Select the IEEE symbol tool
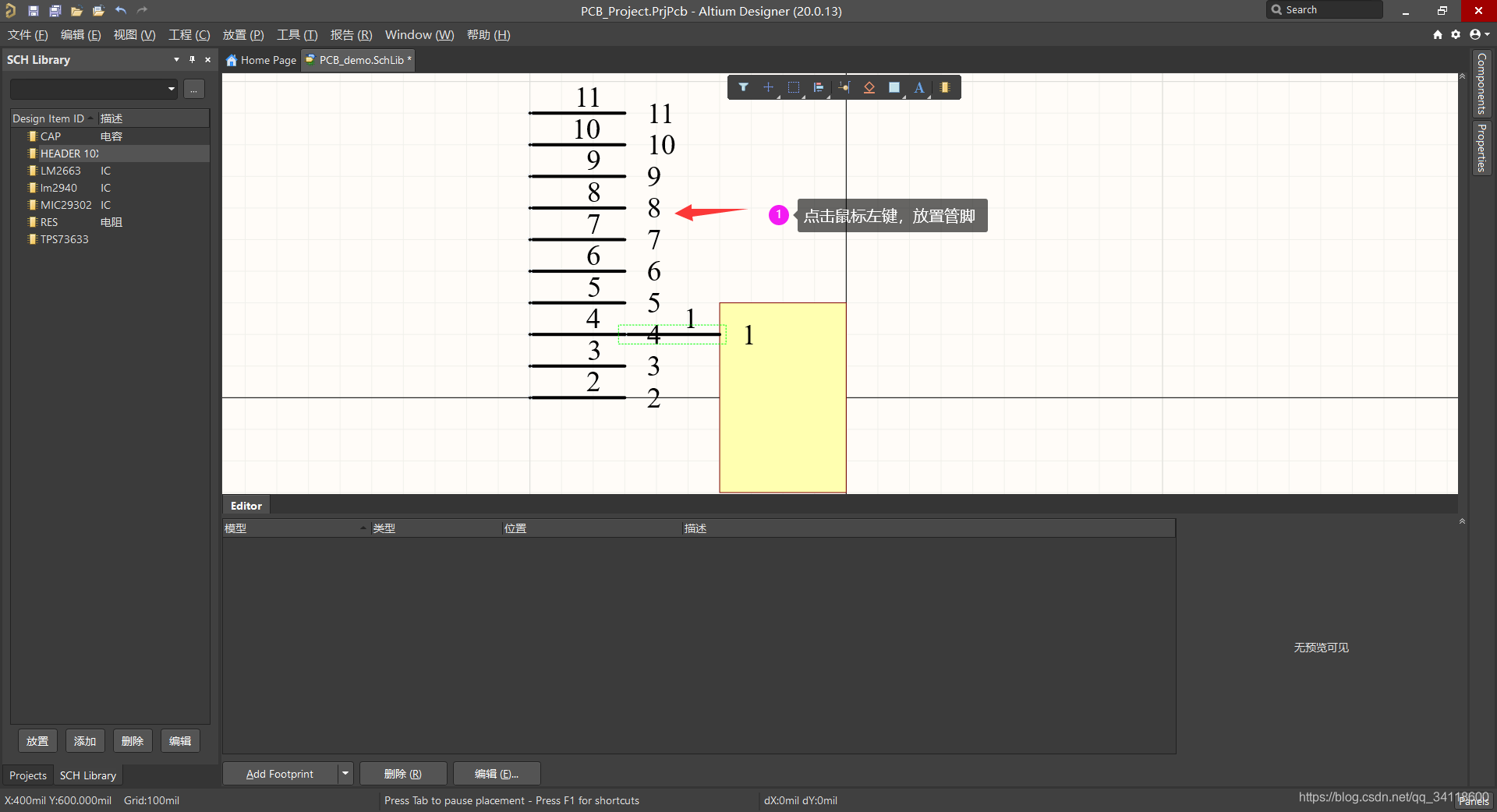 (869, 87)
